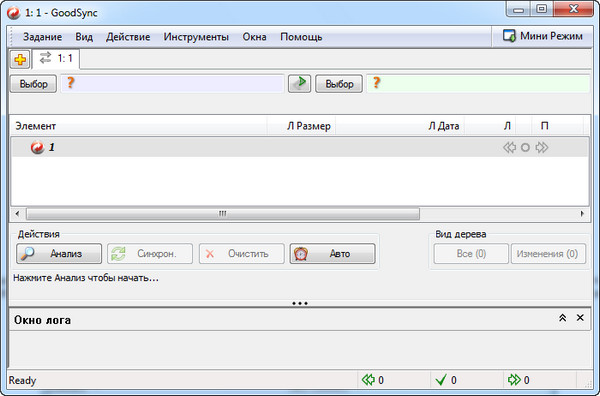Click the left Выбор folder button

click(33, 84)
